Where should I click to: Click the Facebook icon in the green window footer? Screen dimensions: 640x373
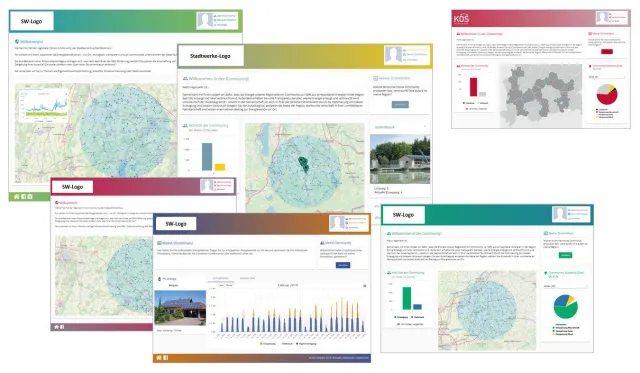click(23, 197)
